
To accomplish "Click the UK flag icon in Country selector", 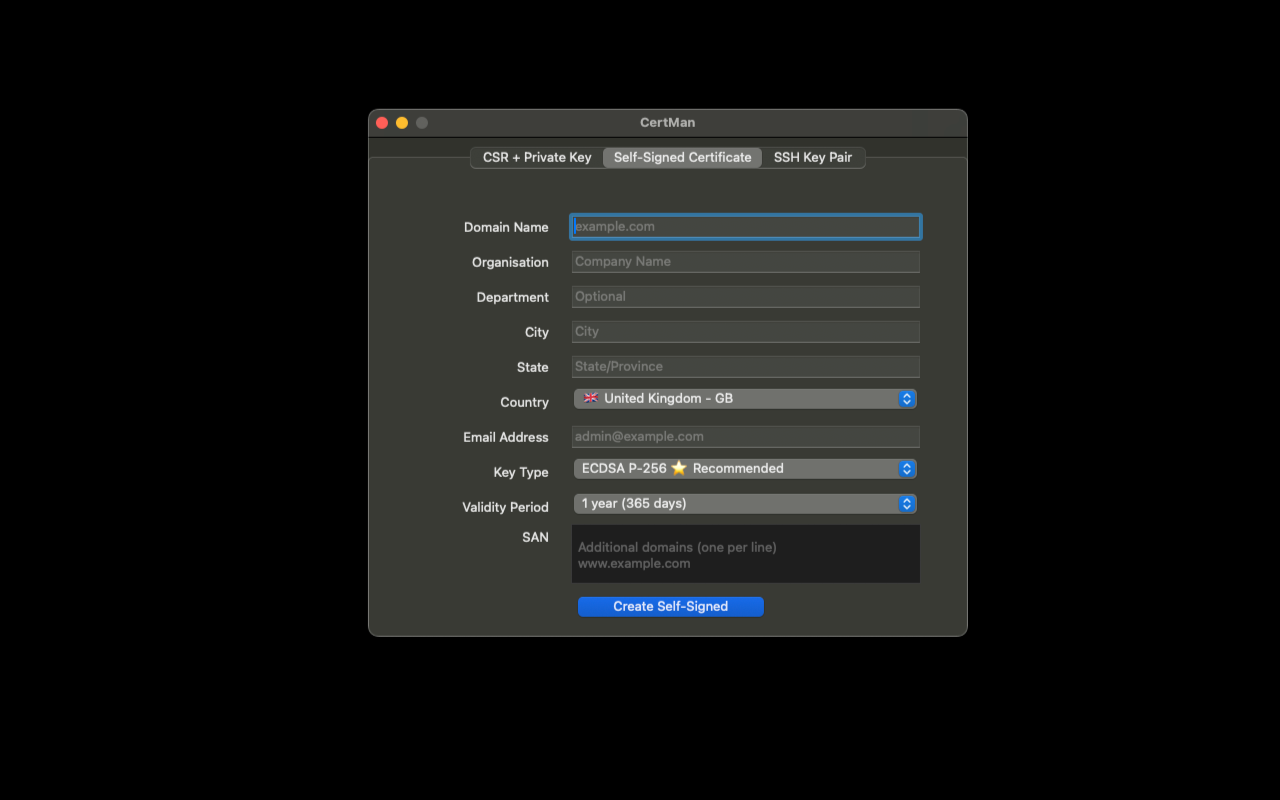I will (x=590, y=398).
